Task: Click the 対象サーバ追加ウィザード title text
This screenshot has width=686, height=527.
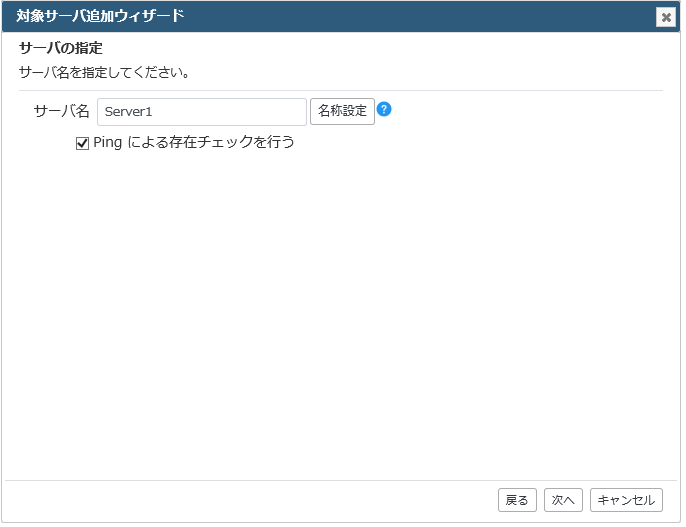Action: tap(100, 16)
